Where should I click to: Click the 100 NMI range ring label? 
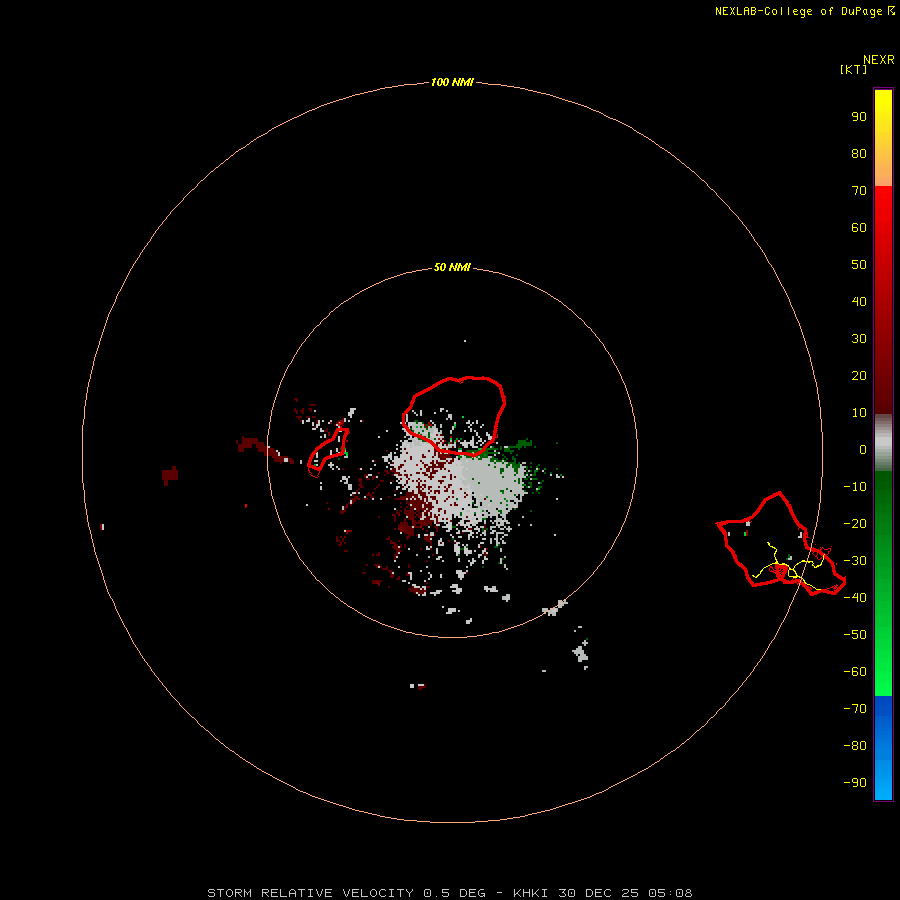(x=452, y=82)
